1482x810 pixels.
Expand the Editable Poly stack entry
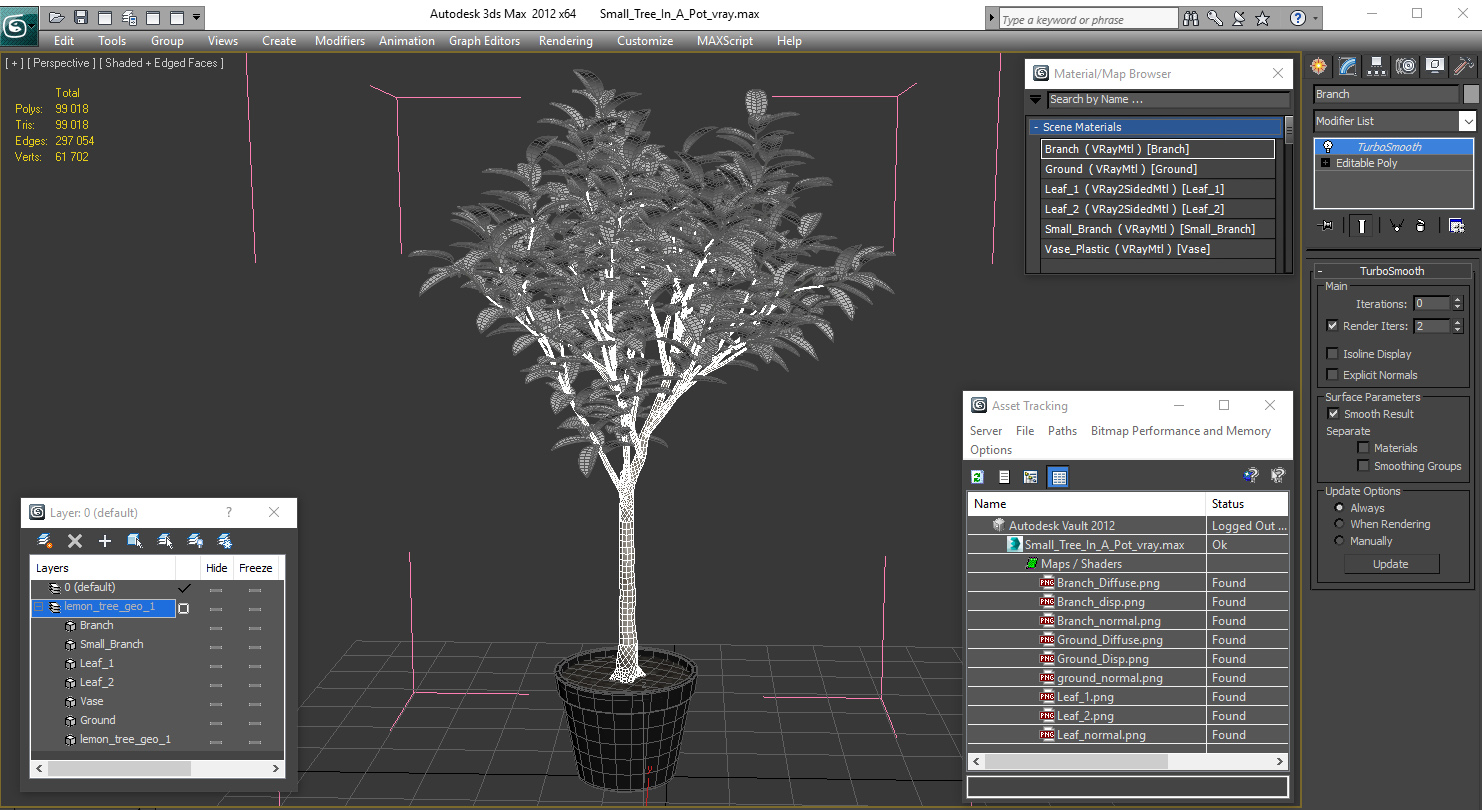click(1326, 163)
